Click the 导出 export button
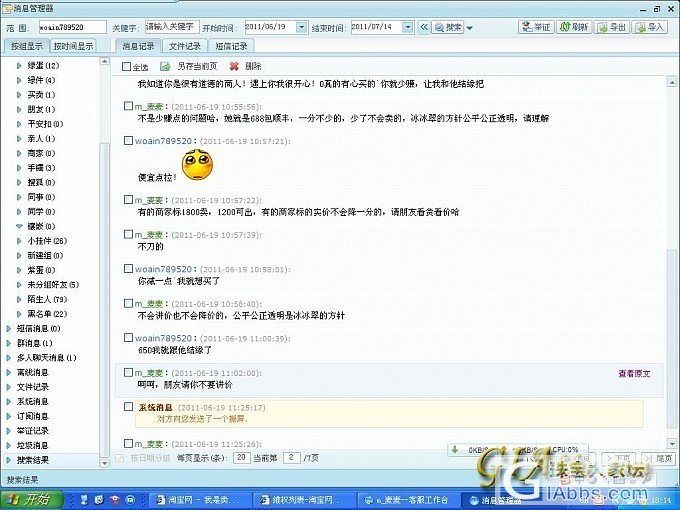This screenshot has height=510, width=680. click(x=612, y=28)
